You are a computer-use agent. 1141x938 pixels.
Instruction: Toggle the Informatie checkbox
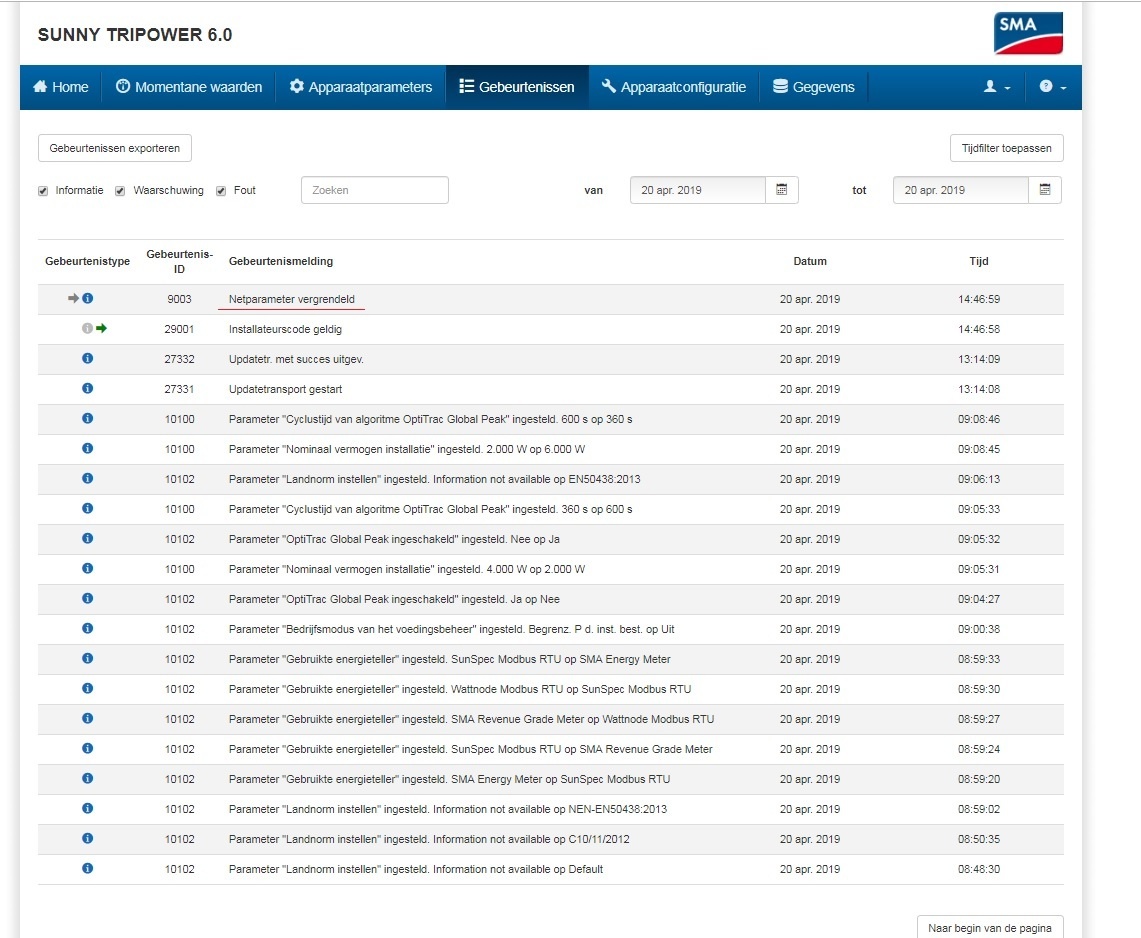coord(43,191)
